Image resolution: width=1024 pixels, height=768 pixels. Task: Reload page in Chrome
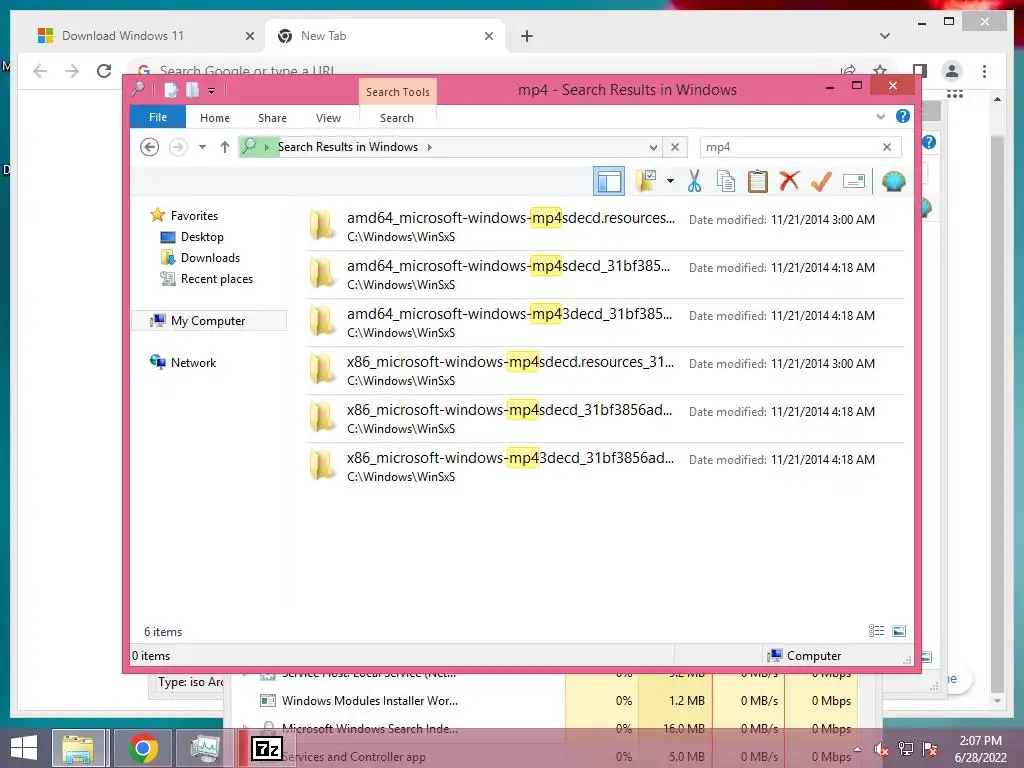104,71
